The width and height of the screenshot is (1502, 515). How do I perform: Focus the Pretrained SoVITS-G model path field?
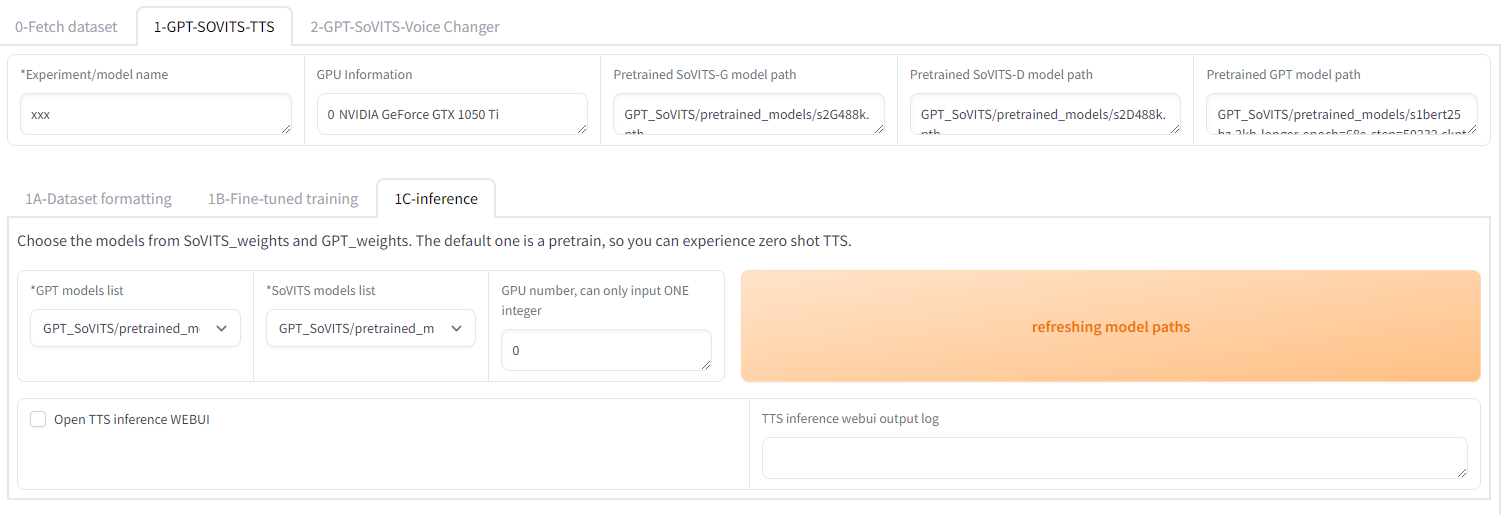click(747, 114)
